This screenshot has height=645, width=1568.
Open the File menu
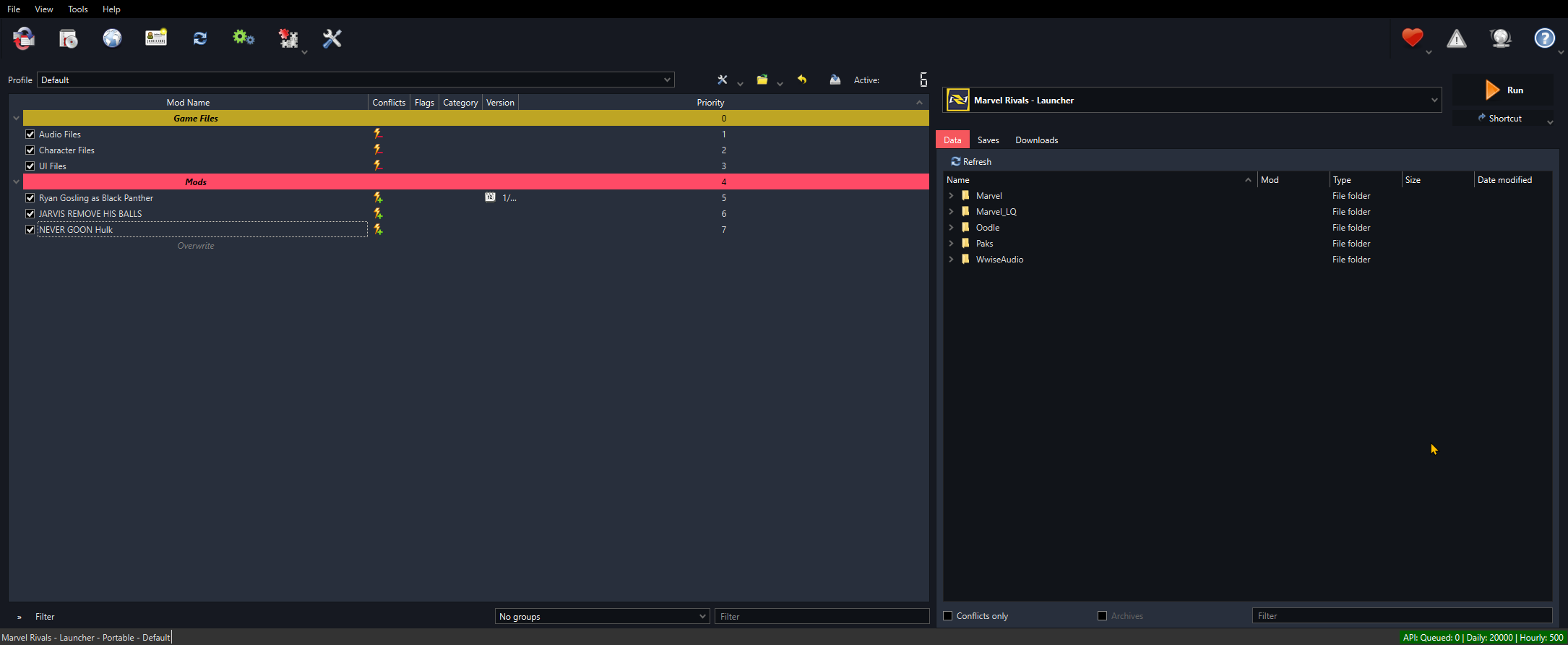click(x=14, y=9)
